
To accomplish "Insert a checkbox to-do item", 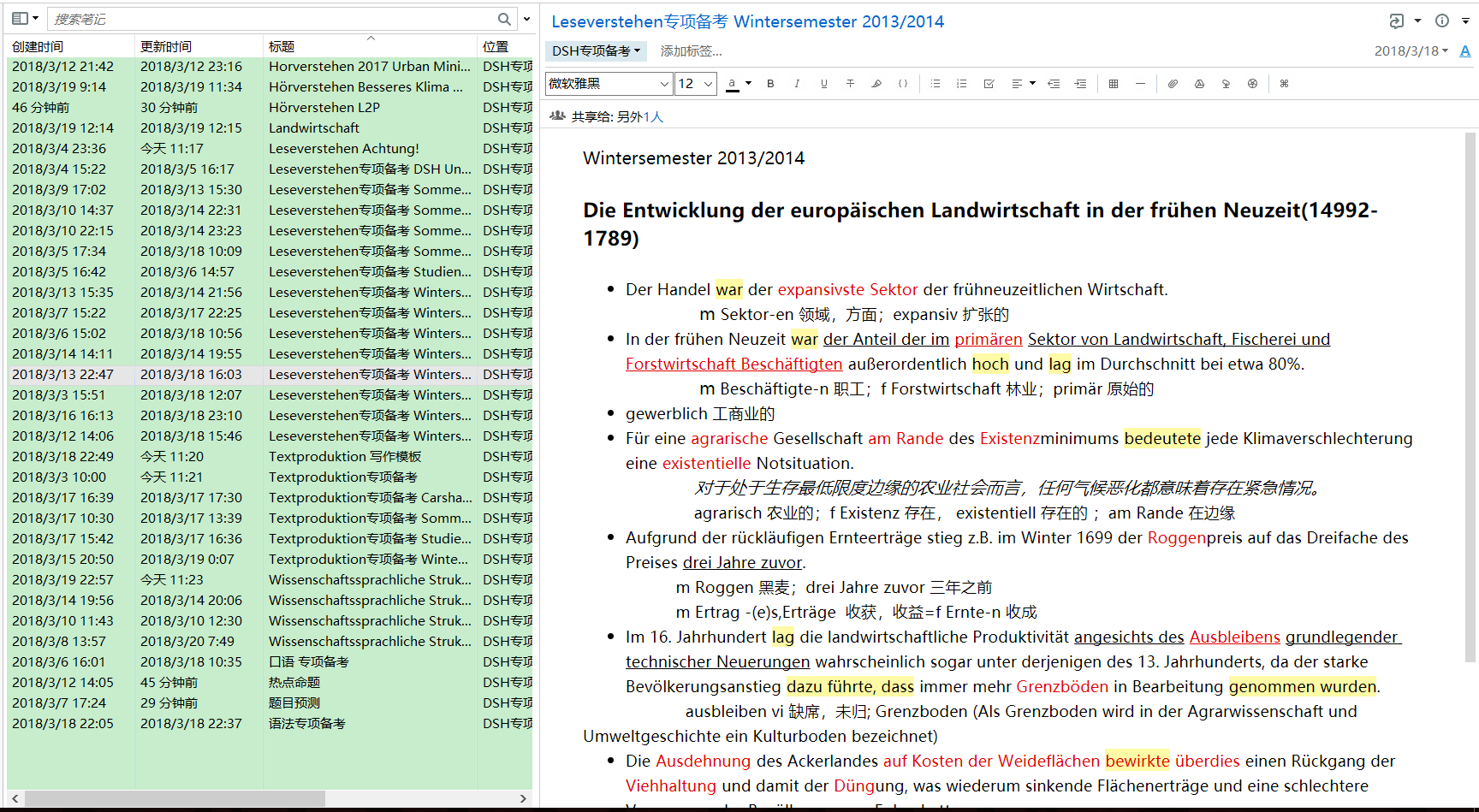I will (x=989, y=84).
